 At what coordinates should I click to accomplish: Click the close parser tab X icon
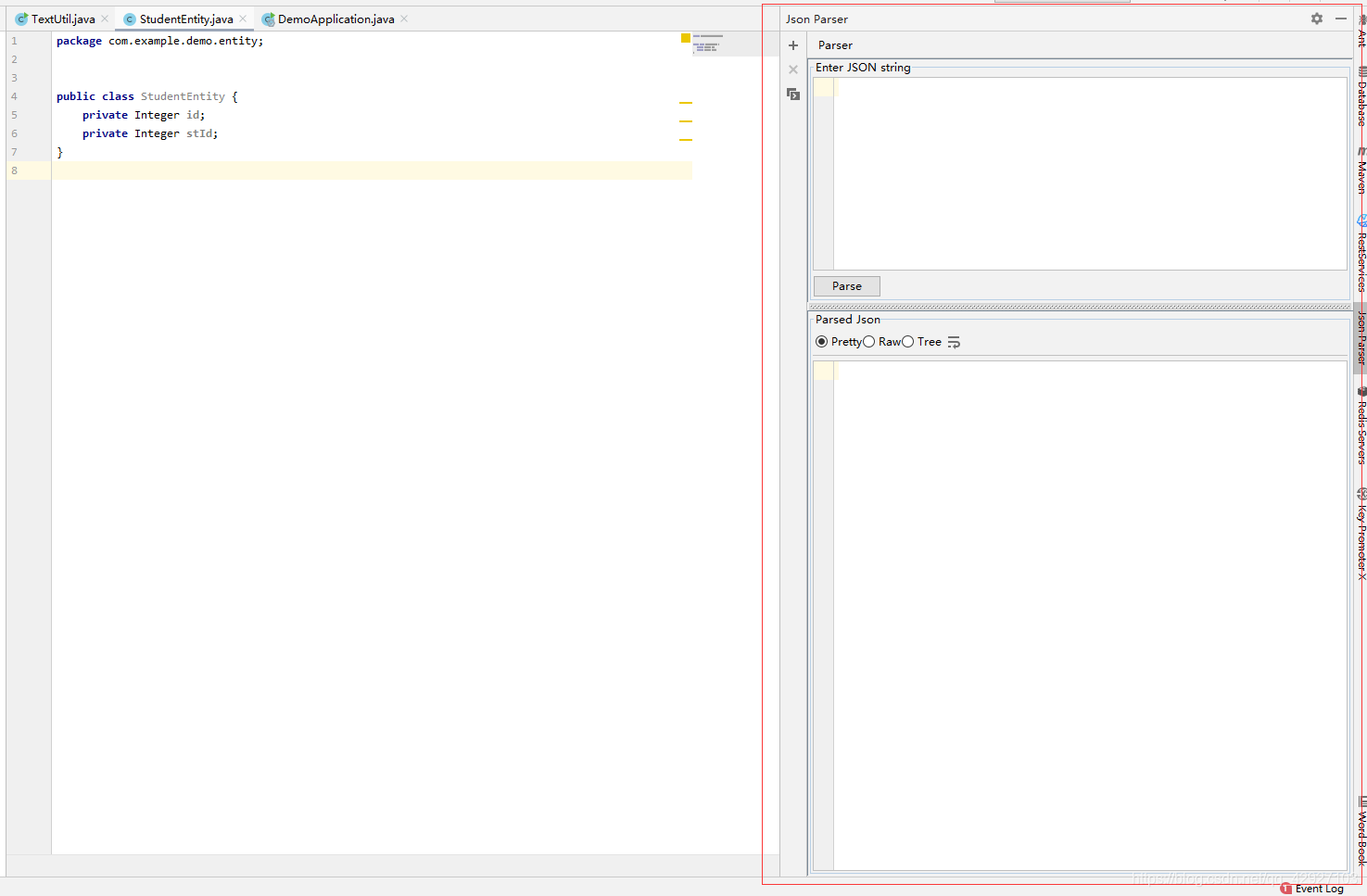click(x=793, y=69)
